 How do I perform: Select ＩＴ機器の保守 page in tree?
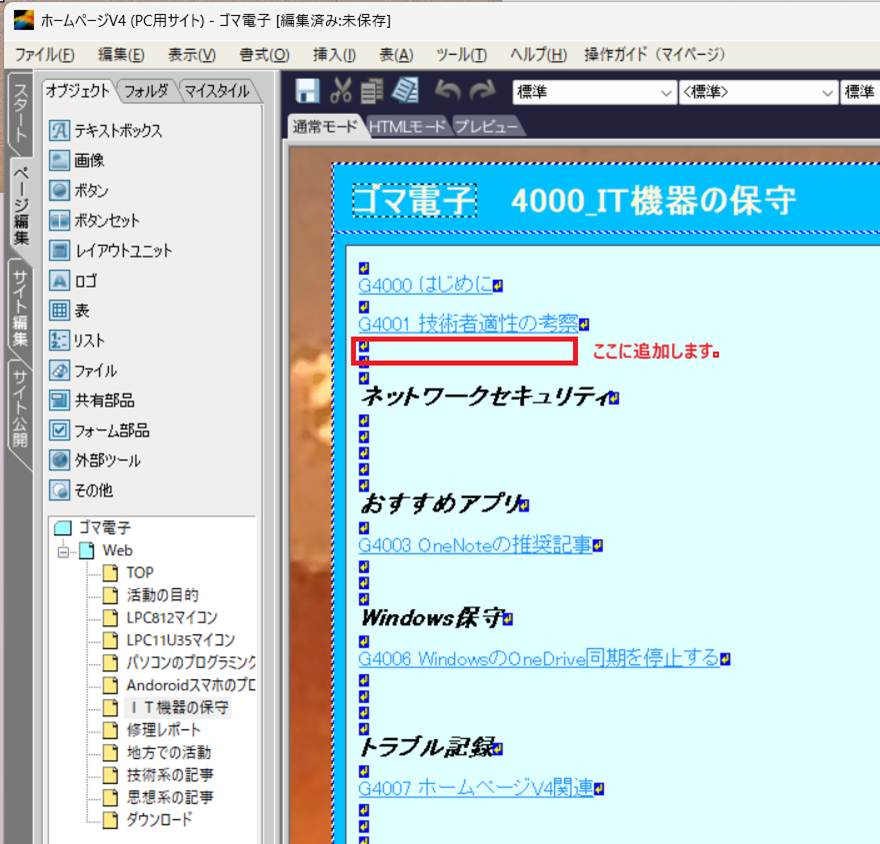pyautogui.click(x=178, y=707)
